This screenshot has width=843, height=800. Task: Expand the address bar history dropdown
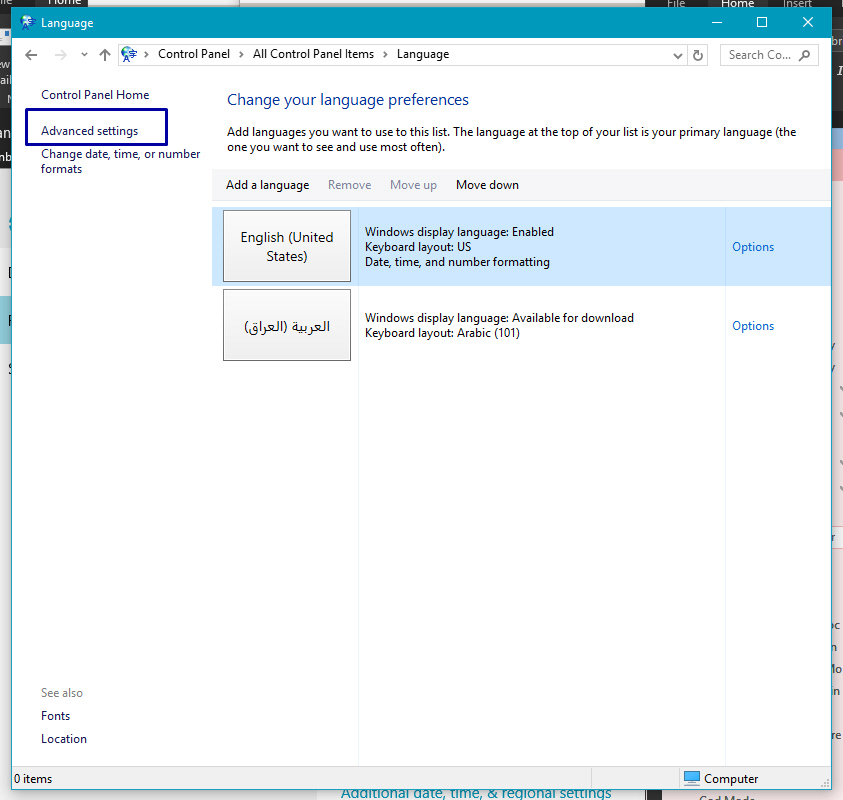tap(679, 55)
